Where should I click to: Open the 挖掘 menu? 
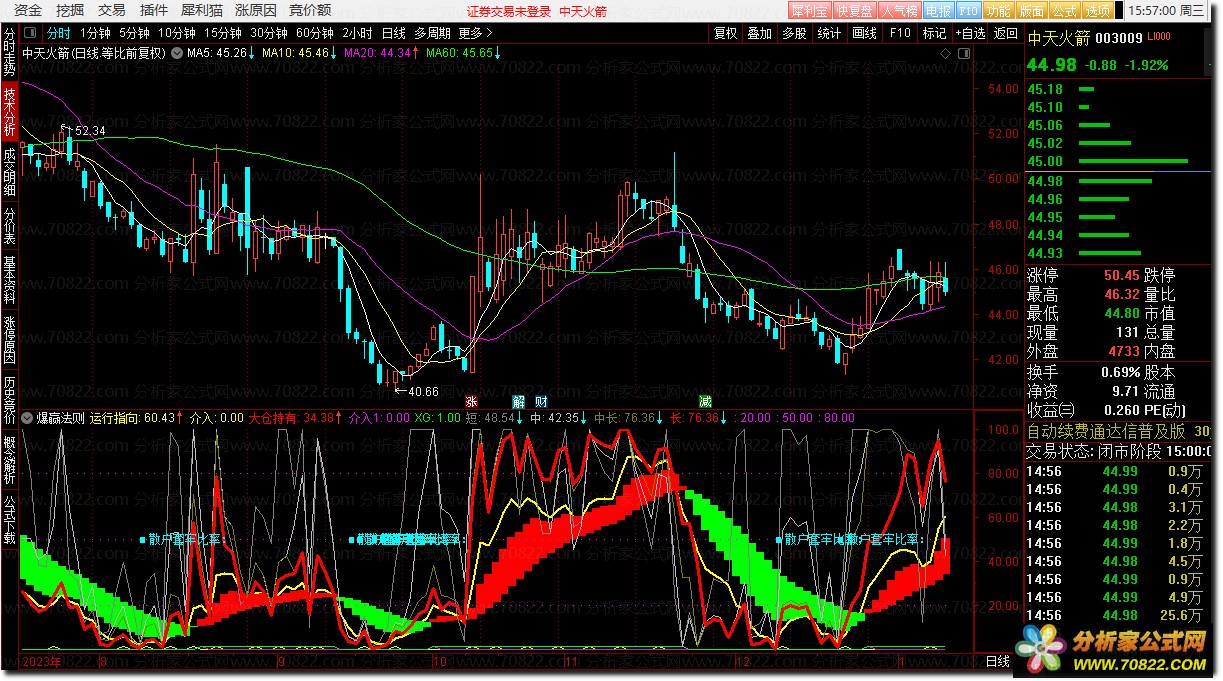[x=70, y=10]
